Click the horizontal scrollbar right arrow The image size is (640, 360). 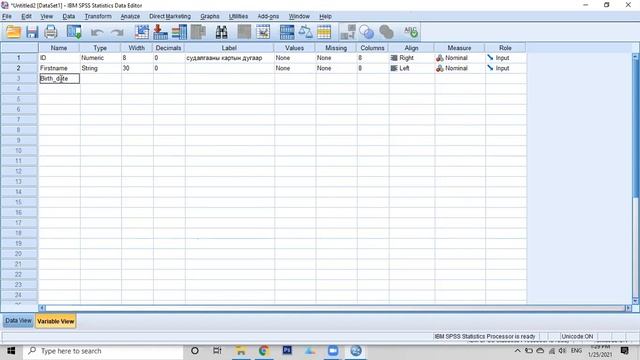pyautogui.click(x=628, y=308)
